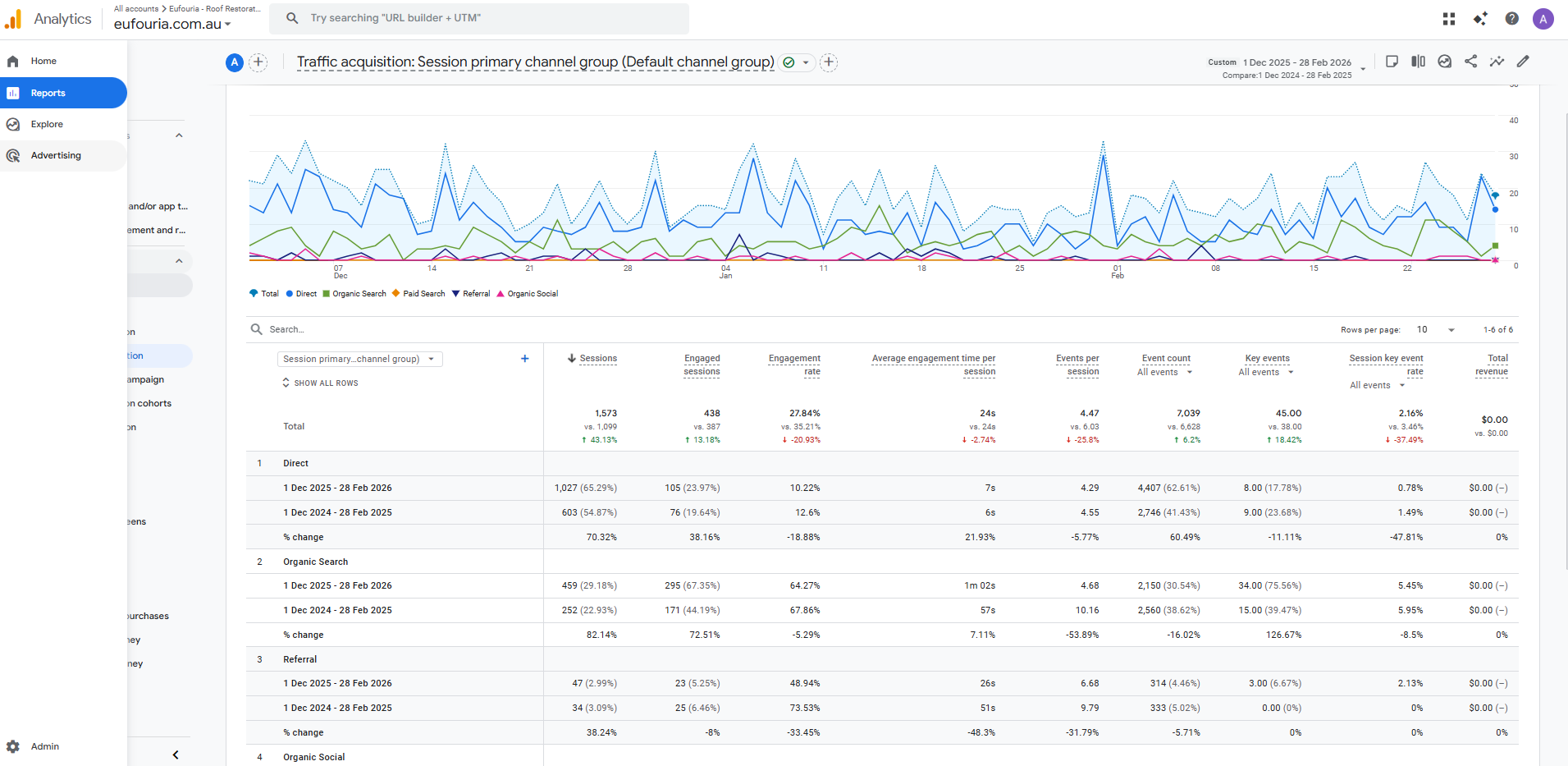This screenshot has height=766, width=1568.
Task: Open the custom date range picker
Action: [x=1287, y=67]
